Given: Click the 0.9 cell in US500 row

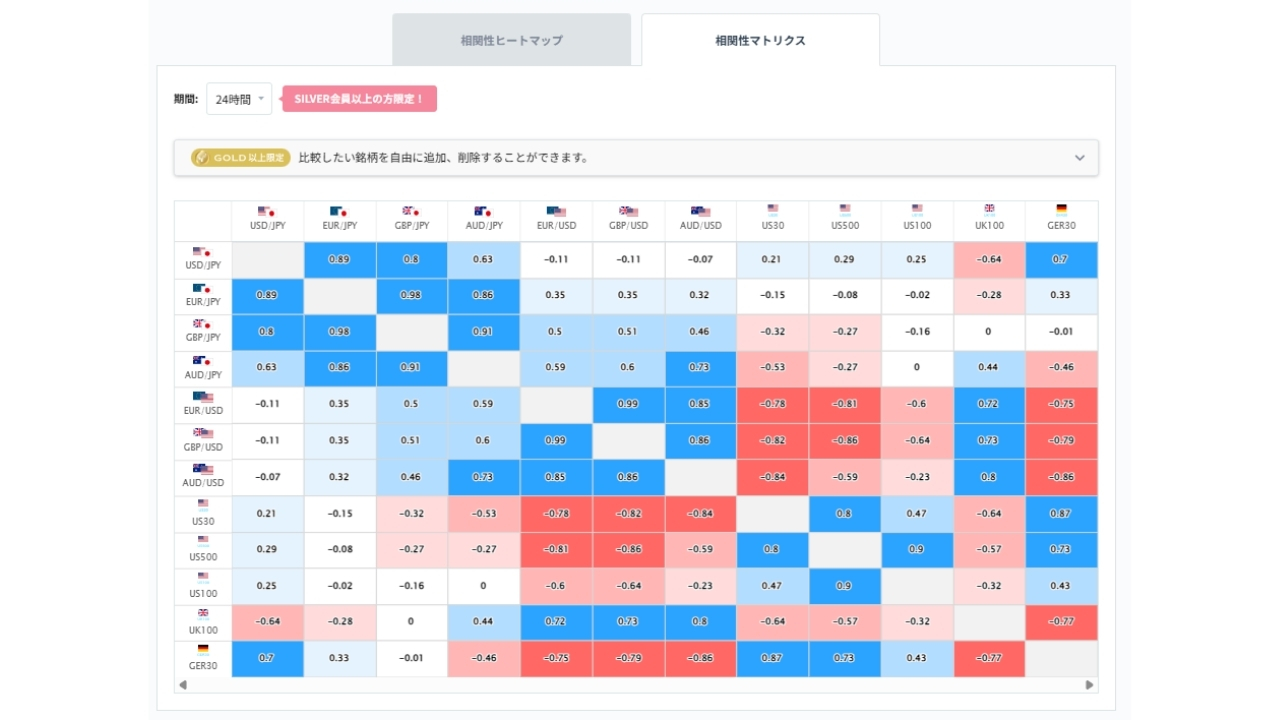Looking at the screenshot, I should pyautogui.click(x=917, y=550).
